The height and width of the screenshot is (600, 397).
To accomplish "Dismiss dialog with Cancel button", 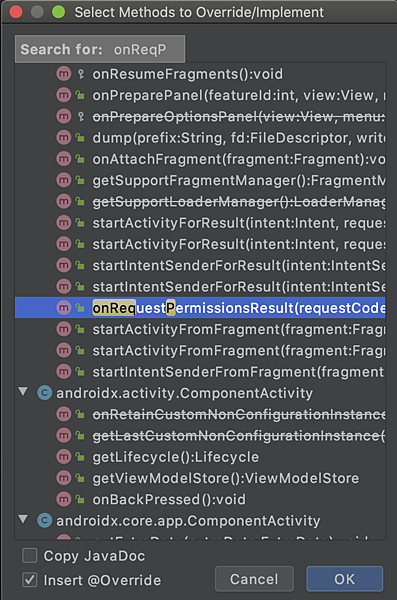I will pos(254,579).
